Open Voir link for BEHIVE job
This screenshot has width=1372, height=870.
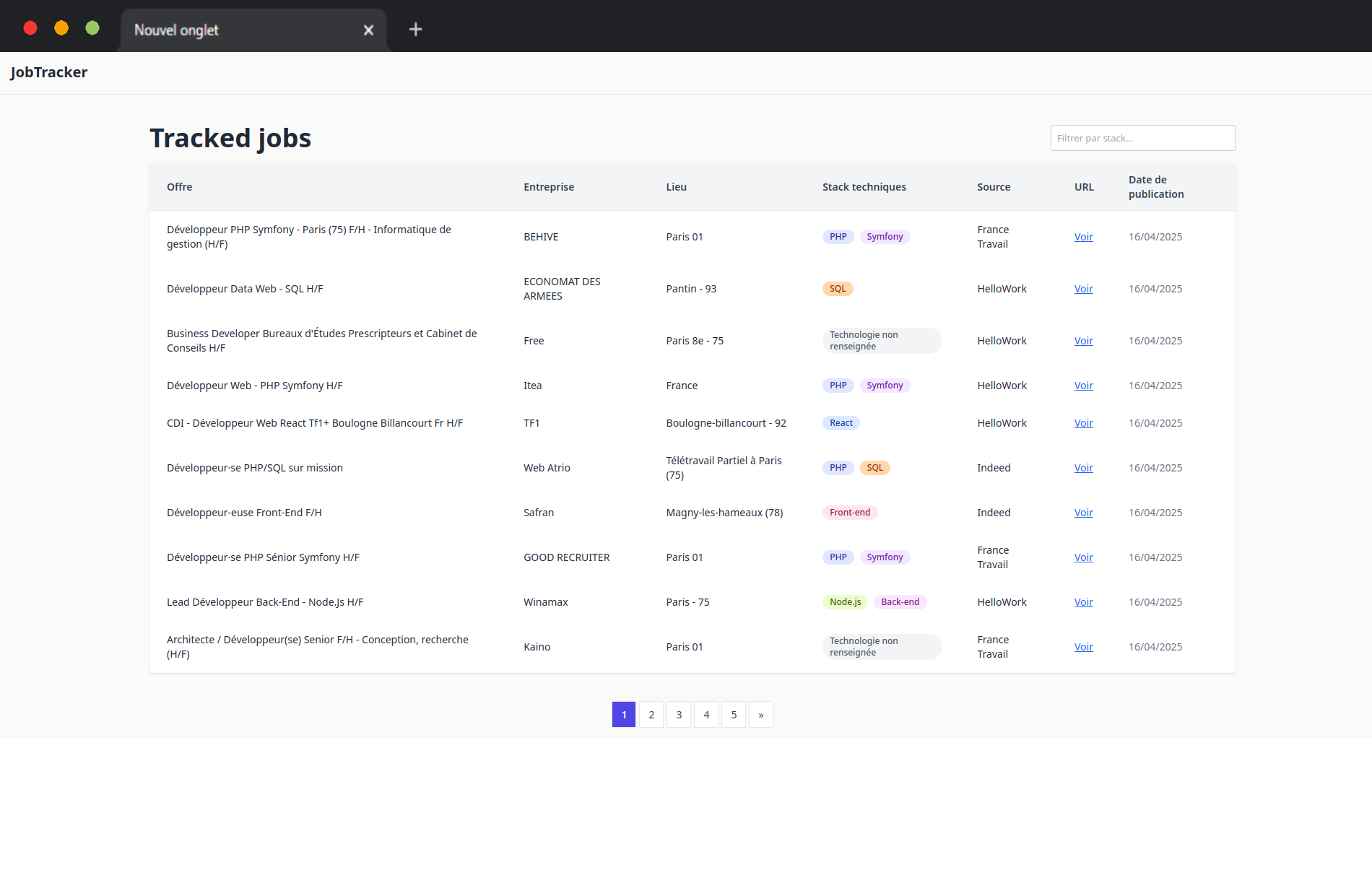(x=1083, y=237)
